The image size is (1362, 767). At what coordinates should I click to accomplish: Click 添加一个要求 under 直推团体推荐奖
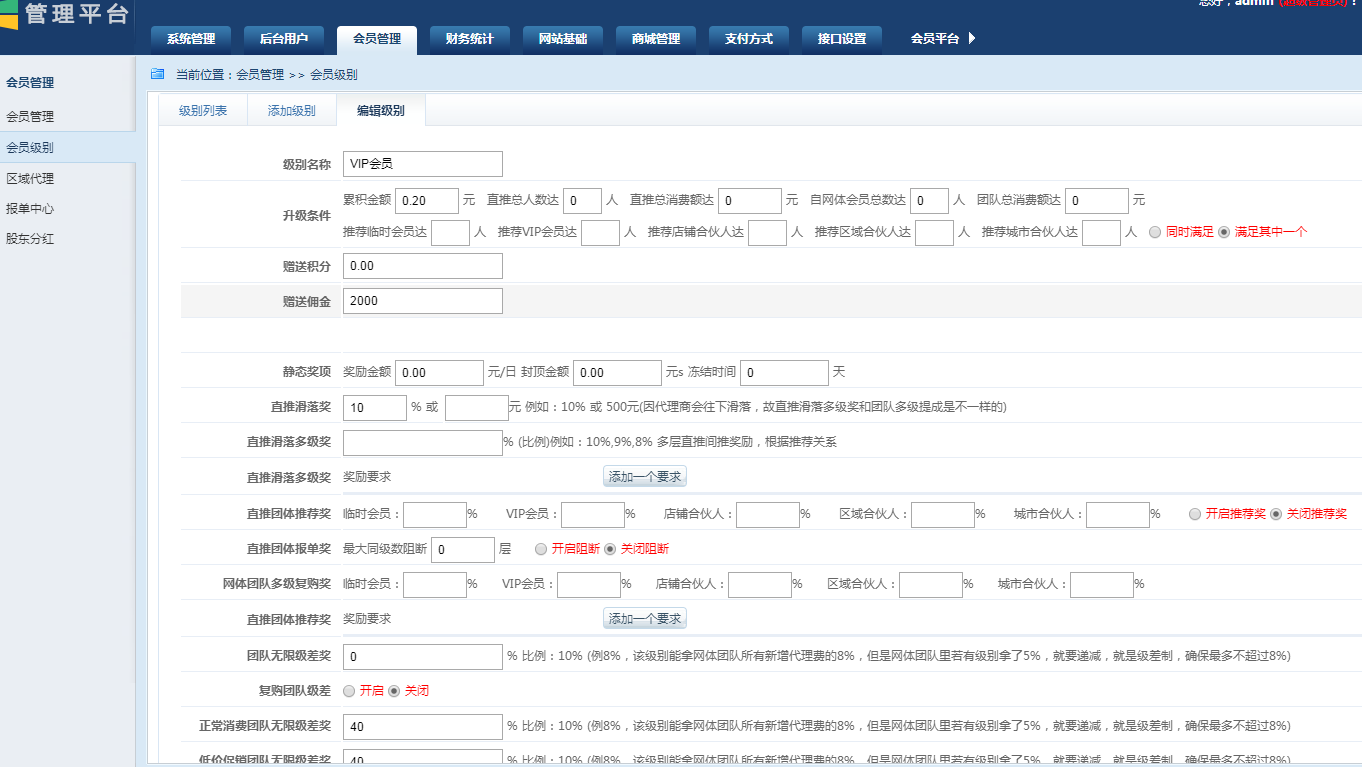[645, 619]
